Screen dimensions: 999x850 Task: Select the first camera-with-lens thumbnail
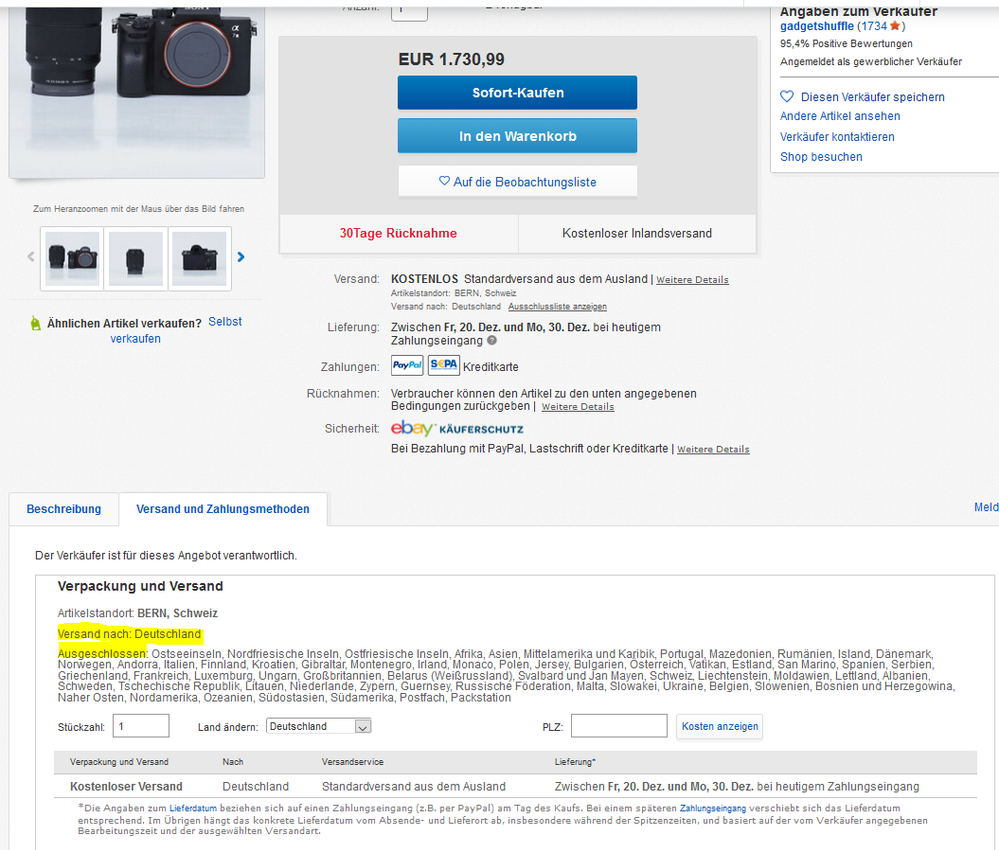[72, 259]
